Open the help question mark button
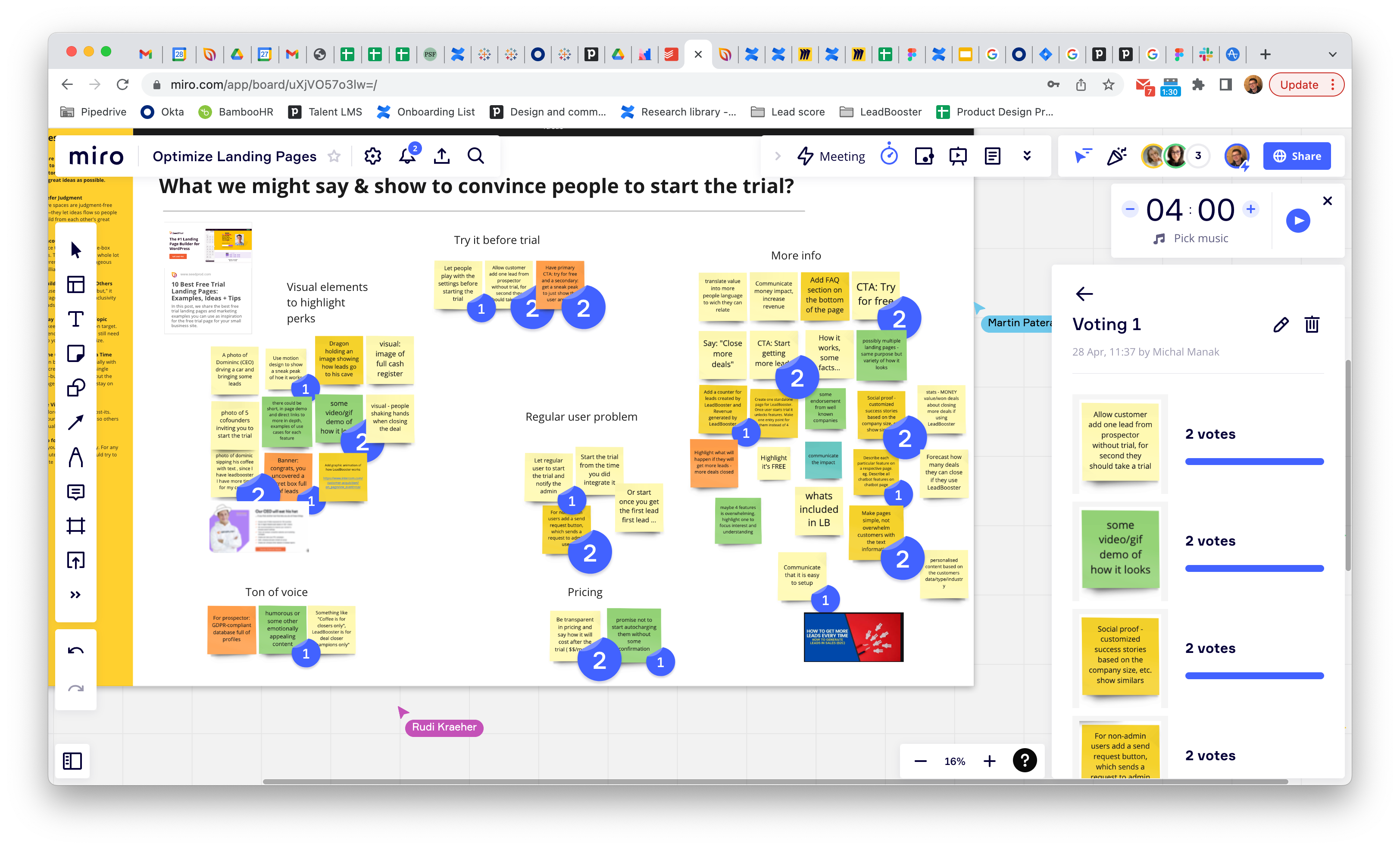 [x=1025, y=760]
